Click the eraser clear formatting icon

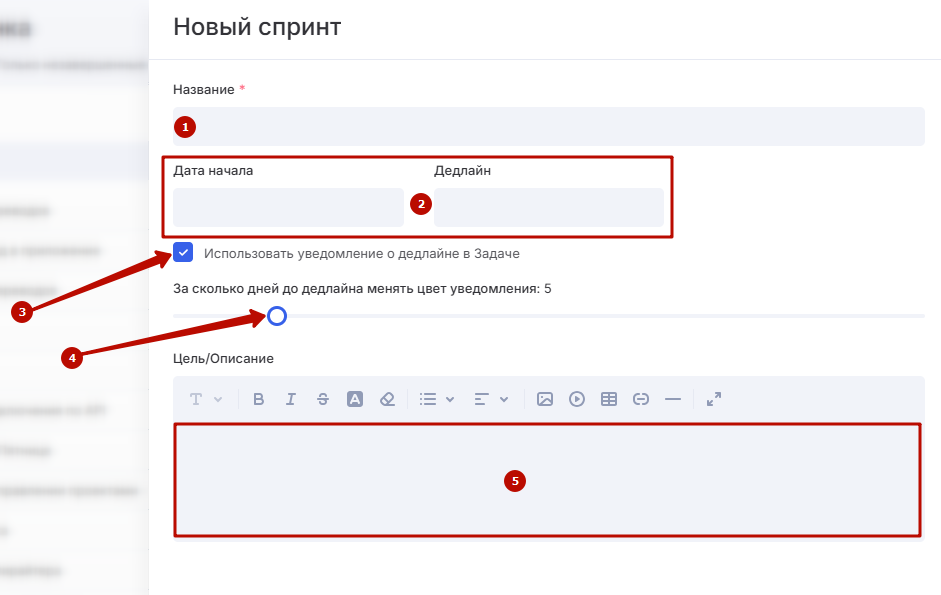pos(387,399)
